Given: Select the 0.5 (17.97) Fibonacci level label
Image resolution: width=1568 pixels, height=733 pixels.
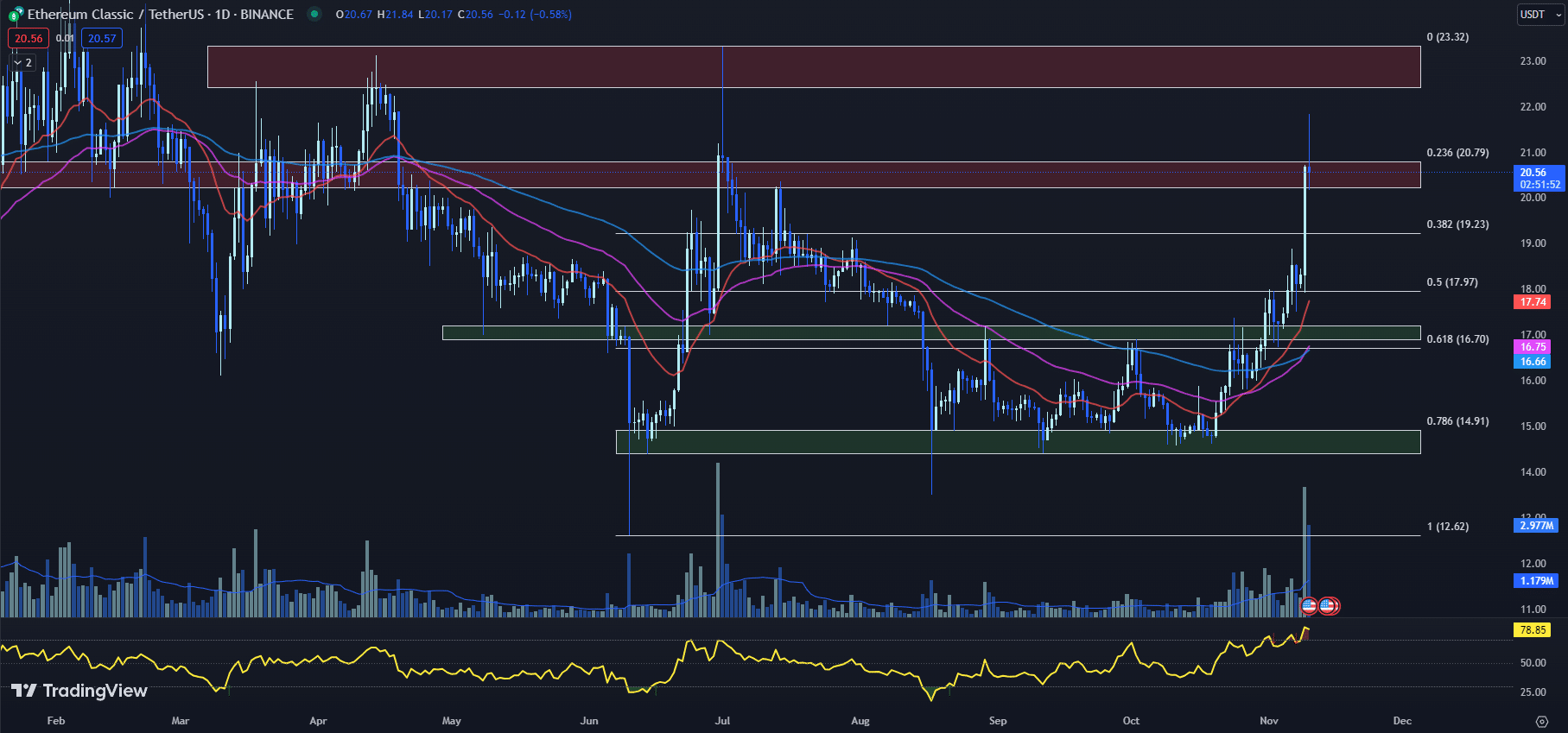Looking at the screenshot, I should (1451, 282).
